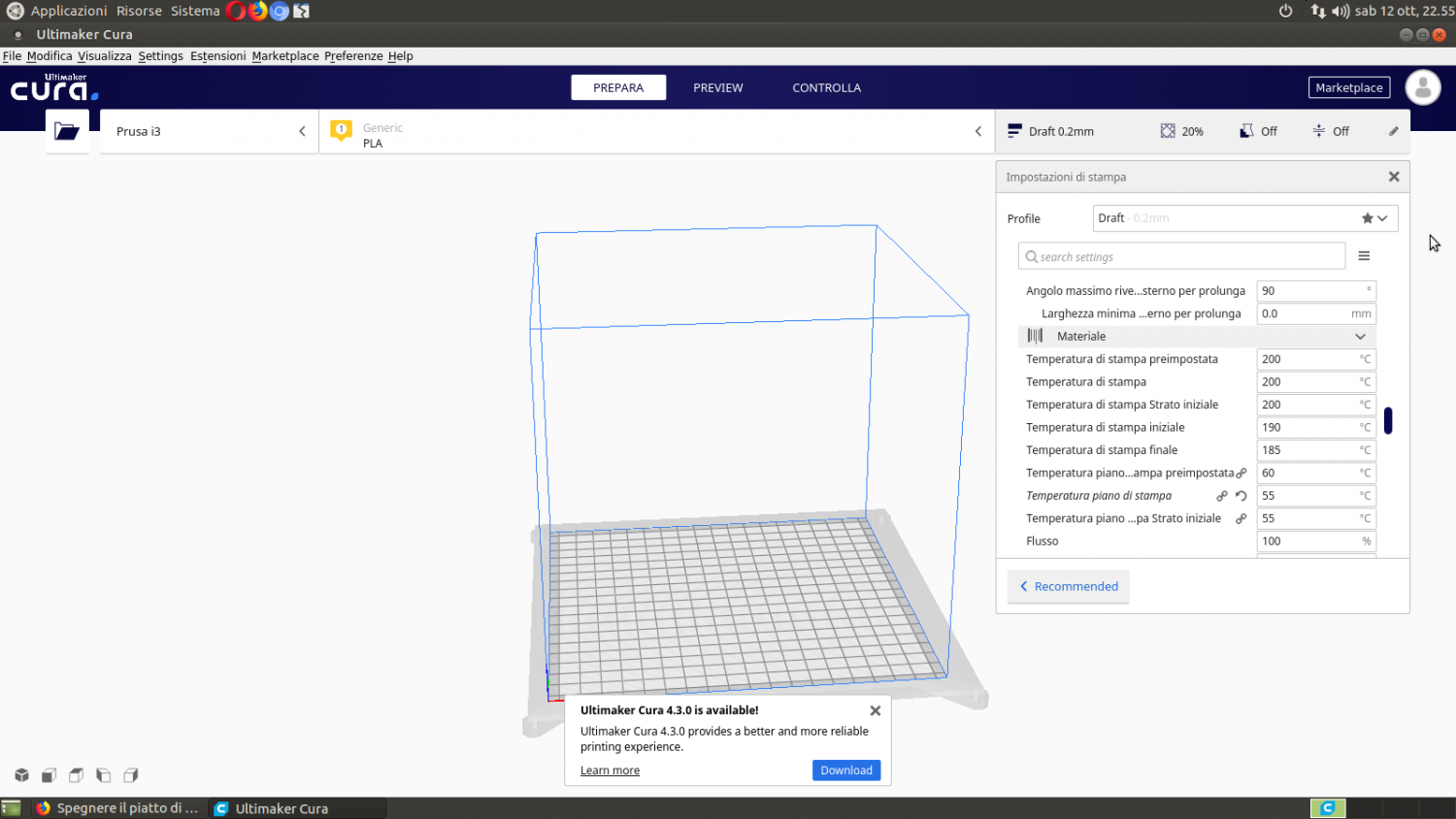Image resolution: width=1456 pixels, height=819 pixels.
Task: Click the Angolo massimo value field showing 90
Action: [x=1316, y=290]
